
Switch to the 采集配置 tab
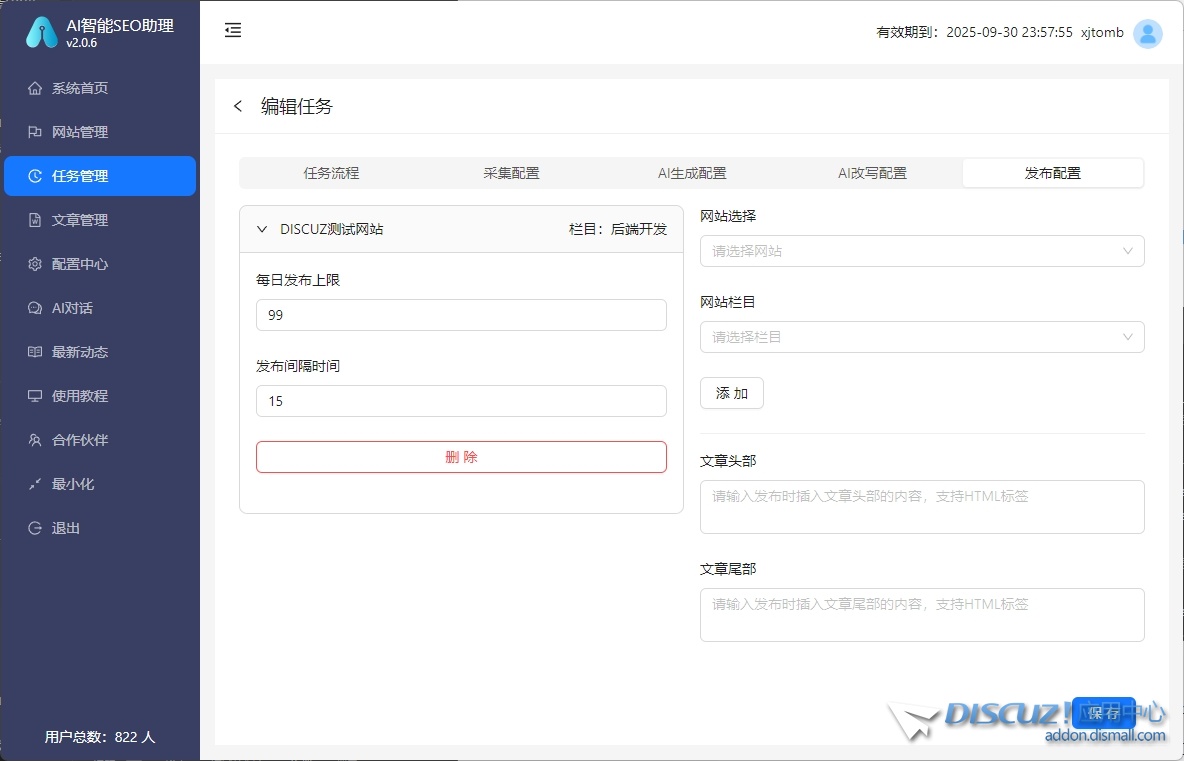[511, 173]
